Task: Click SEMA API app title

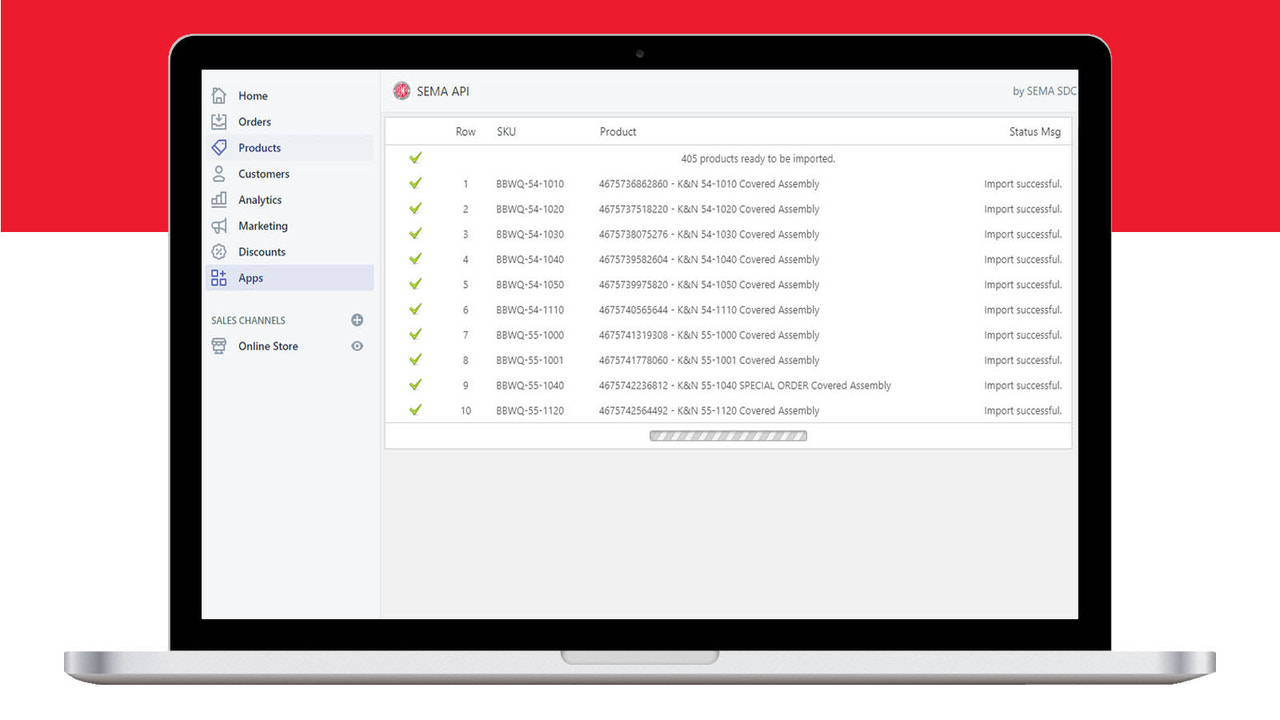Action: pyautogui.click(x=443, y=91)
